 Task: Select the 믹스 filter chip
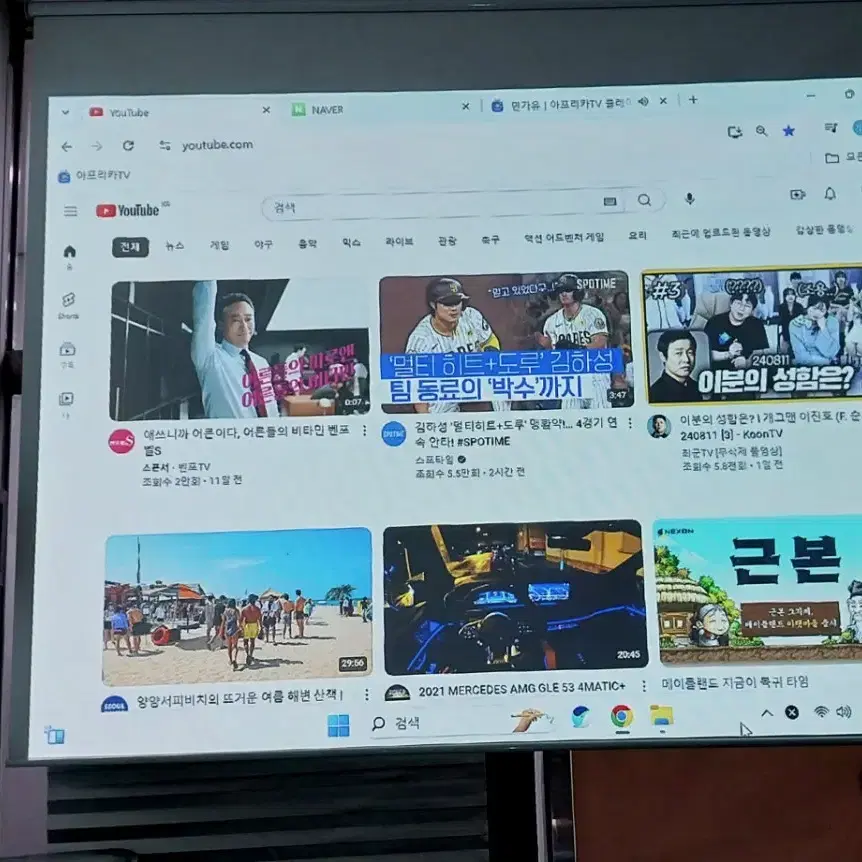coord(351,242)
